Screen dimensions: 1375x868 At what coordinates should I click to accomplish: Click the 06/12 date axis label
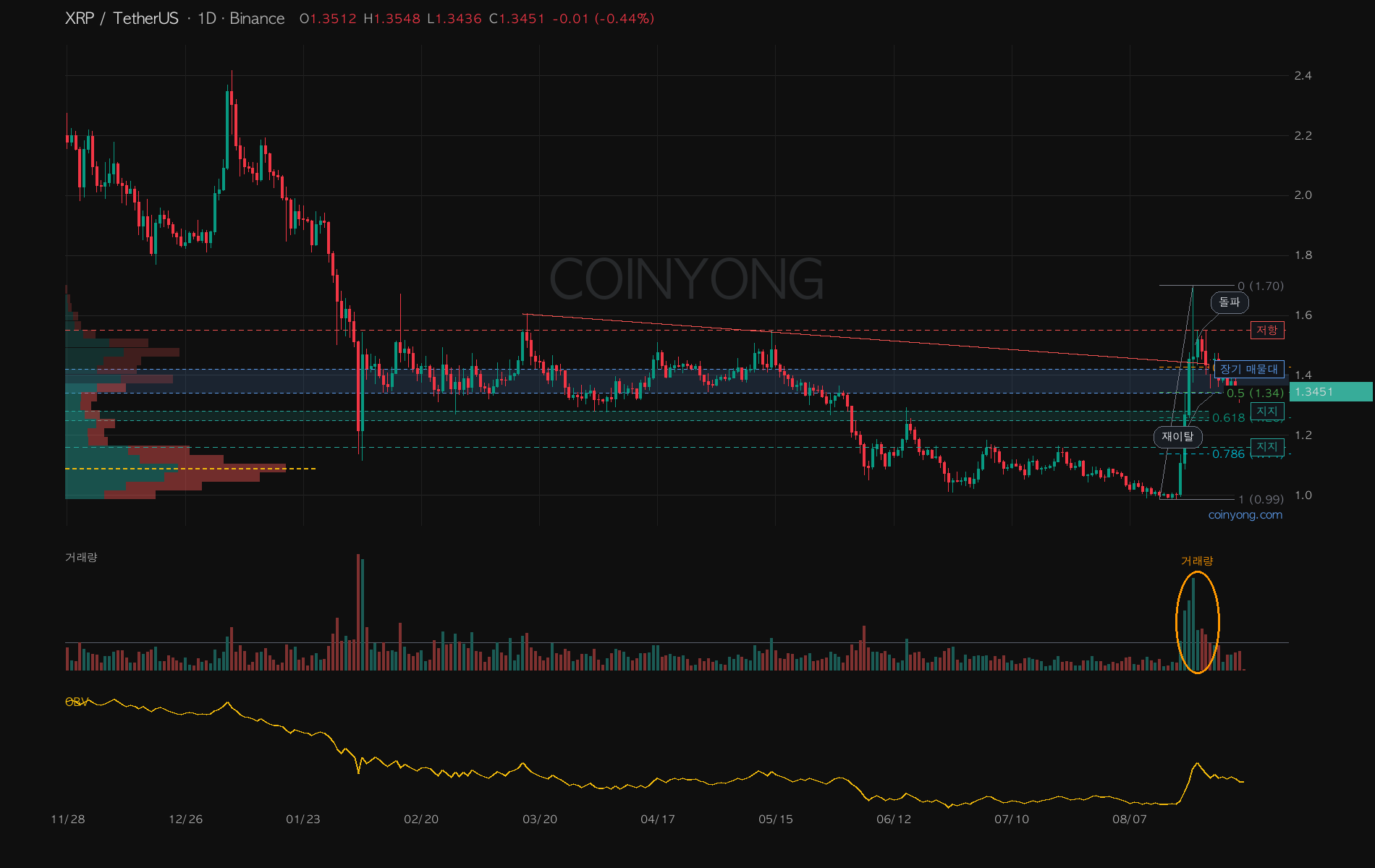click(893, 819)
